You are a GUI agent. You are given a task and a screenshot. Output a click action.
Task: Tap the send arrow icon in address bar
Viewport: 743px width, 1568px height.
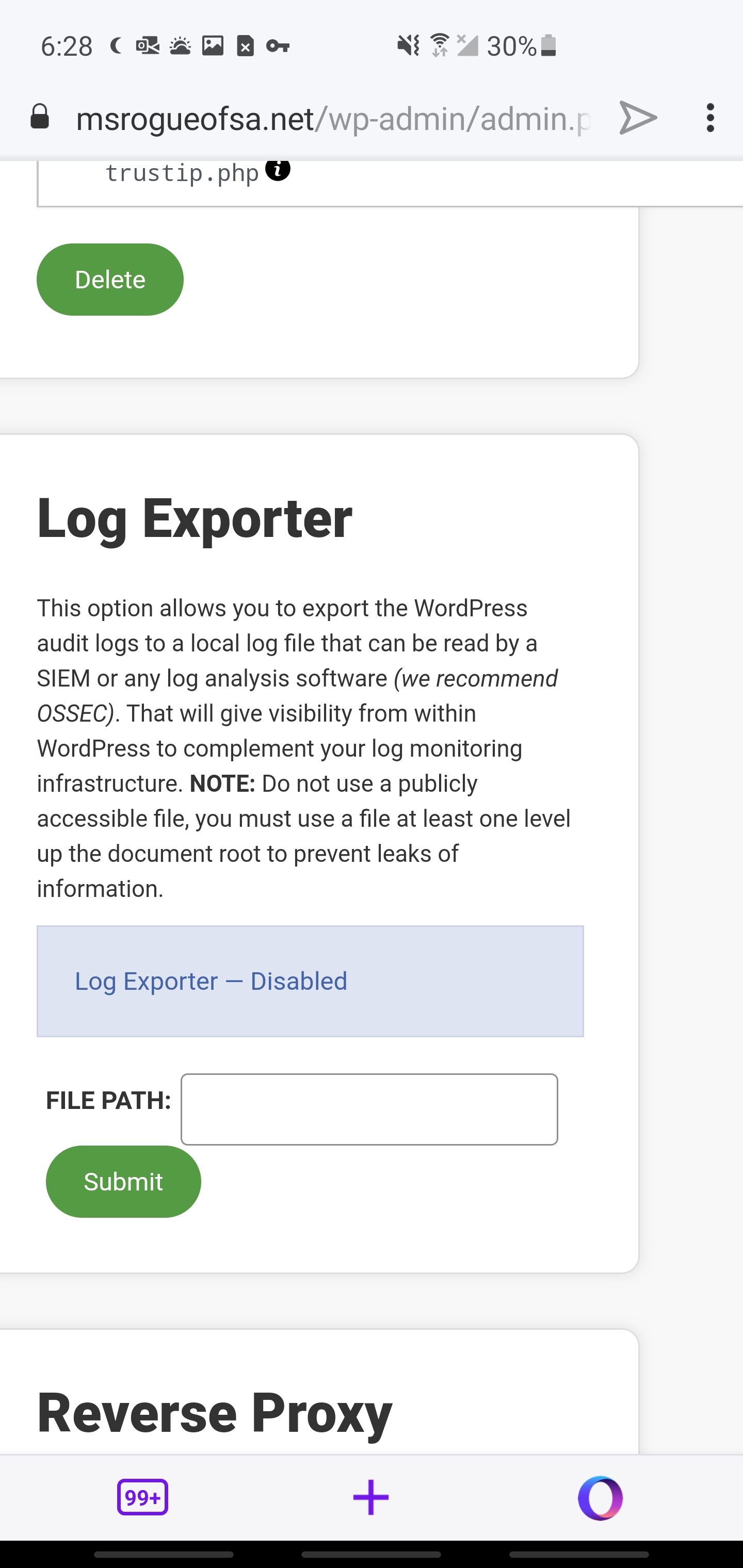[638, 118]
